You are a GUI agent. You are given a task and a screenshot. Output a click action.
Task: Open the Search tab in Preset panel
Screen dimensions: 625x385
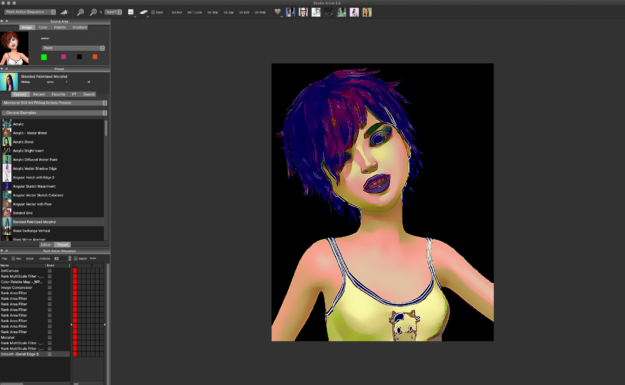point(89,94)
